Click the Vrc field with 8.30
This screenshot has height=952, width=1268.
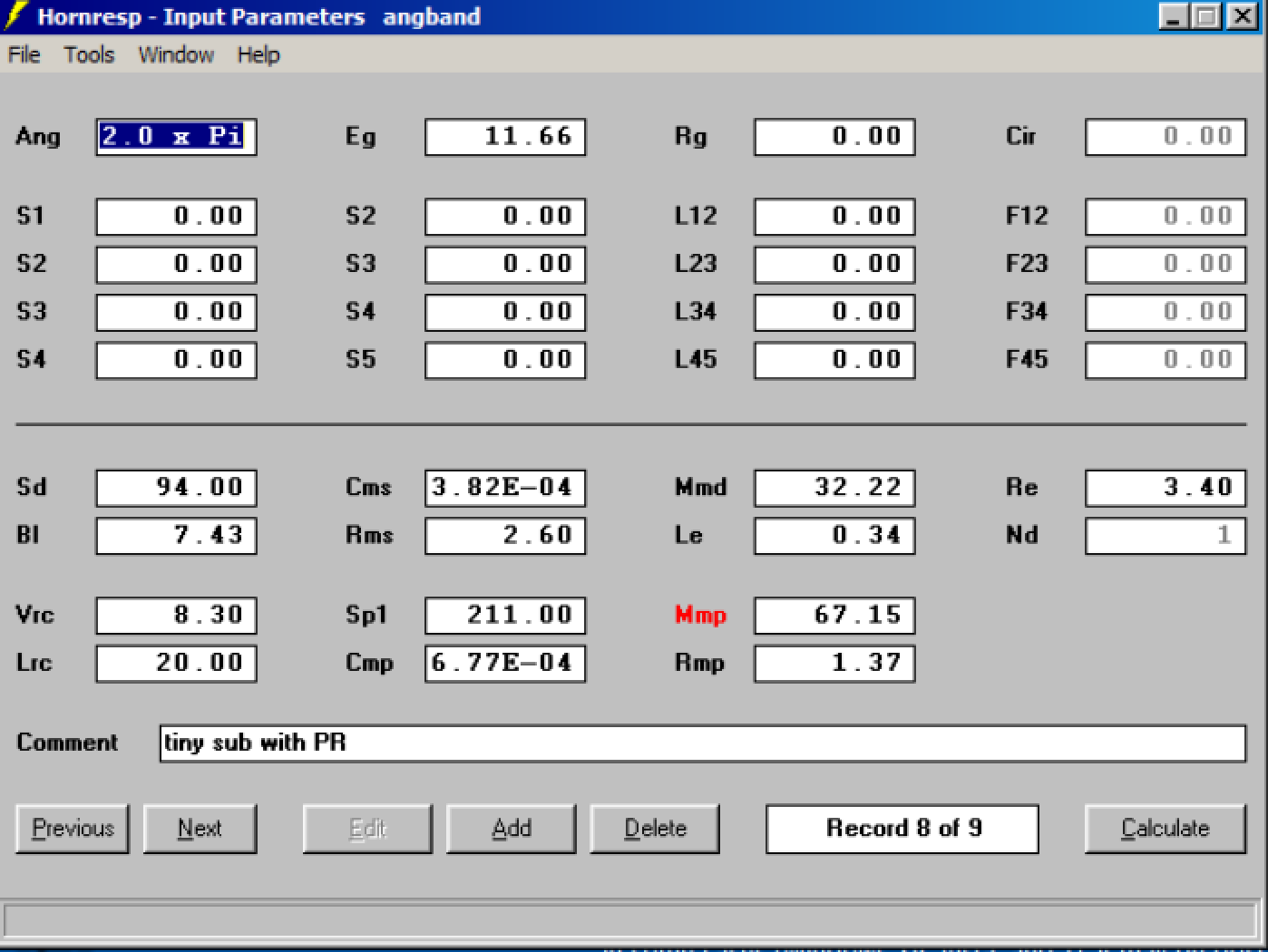pos(176,616)
